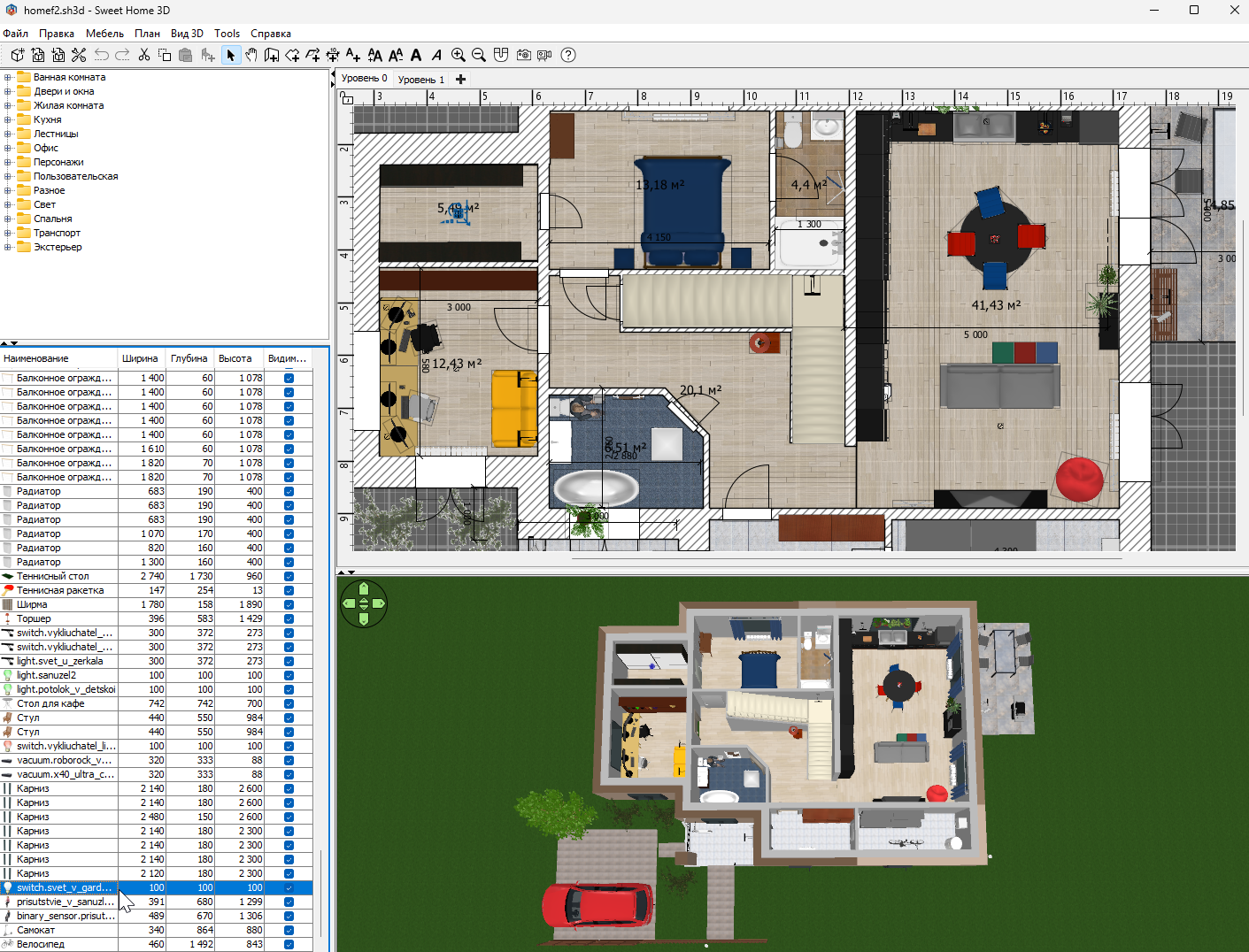The image size is (1249, 952).
Task: Uncheck visibility of Стол для кафе
Action: (289, 703)
